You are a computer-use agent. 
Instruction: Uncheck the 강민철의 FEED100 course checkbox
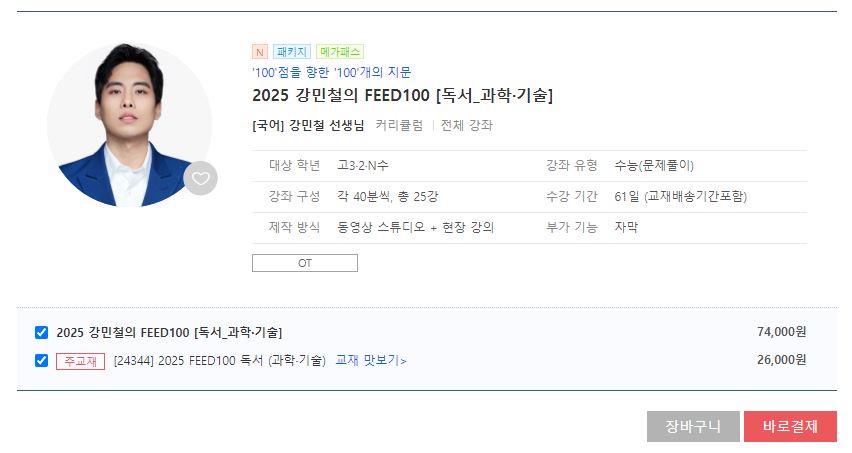tap(41, 332)
